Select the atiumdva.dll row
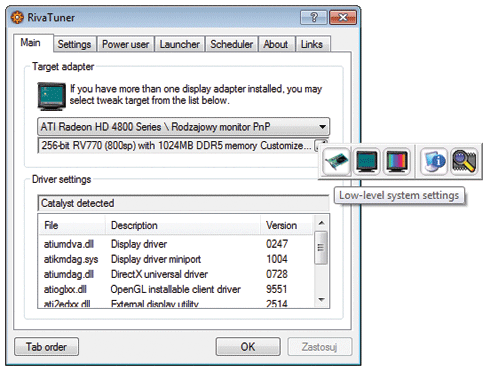This screenshot has height=371, width=490. tap(177, 244)
